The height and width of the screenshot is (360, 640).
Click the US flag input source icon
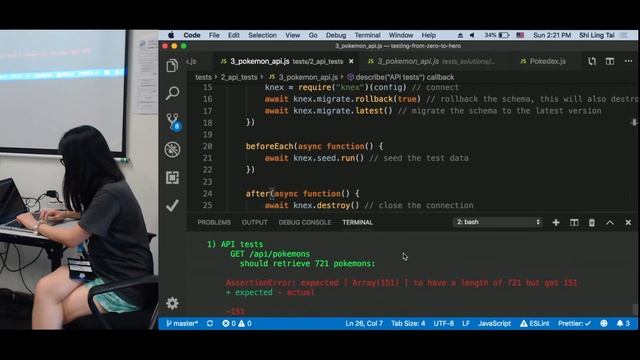tap(520, 35)
